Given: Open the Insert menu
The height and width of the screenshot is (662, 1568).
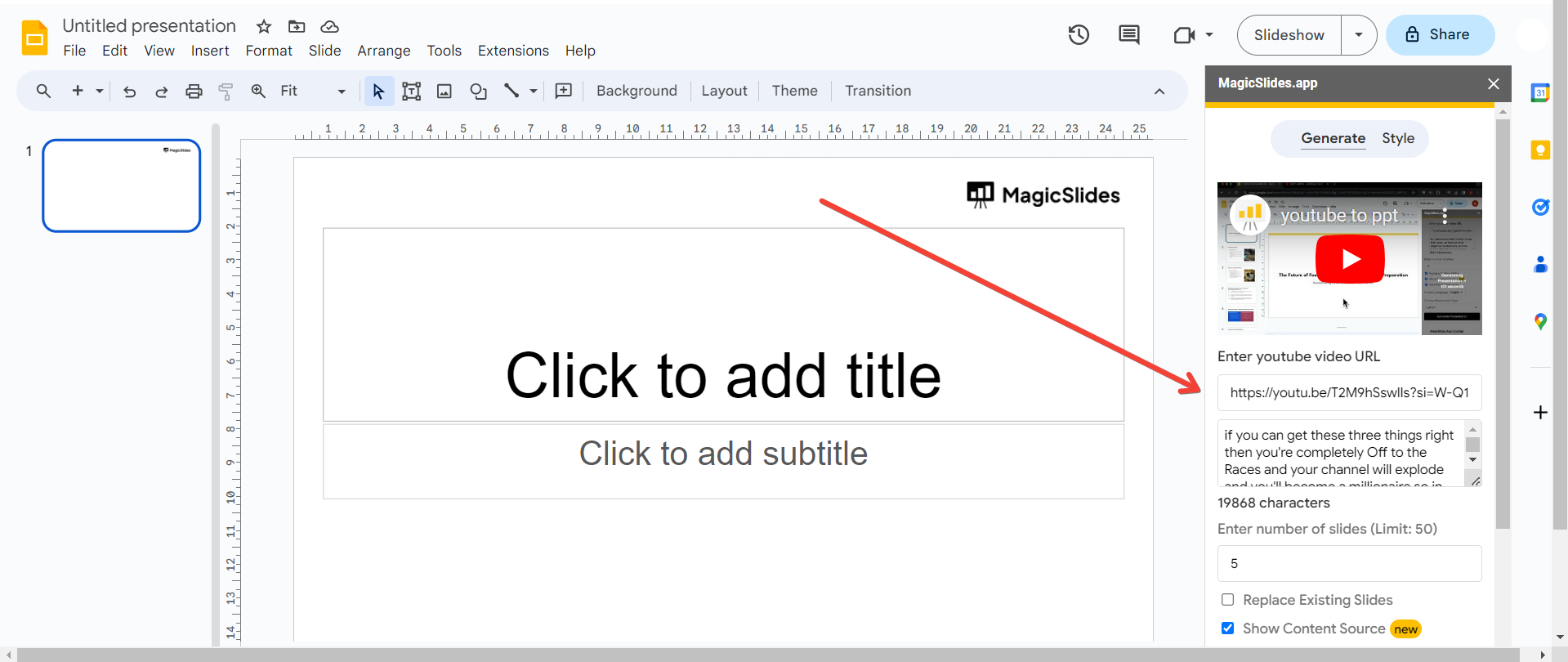Looking at the screenshot, I should (210, 51).
